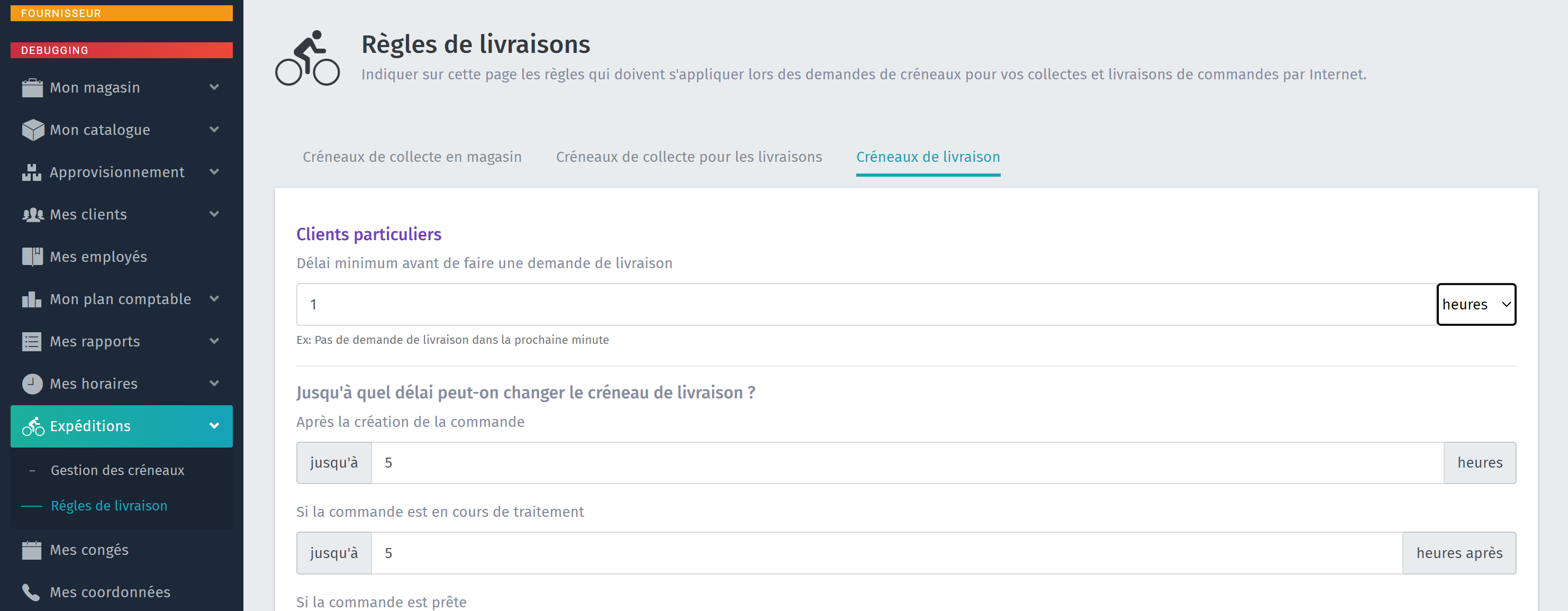Click the minimum delay input field

pyautogui.click(x=864, y=304)
